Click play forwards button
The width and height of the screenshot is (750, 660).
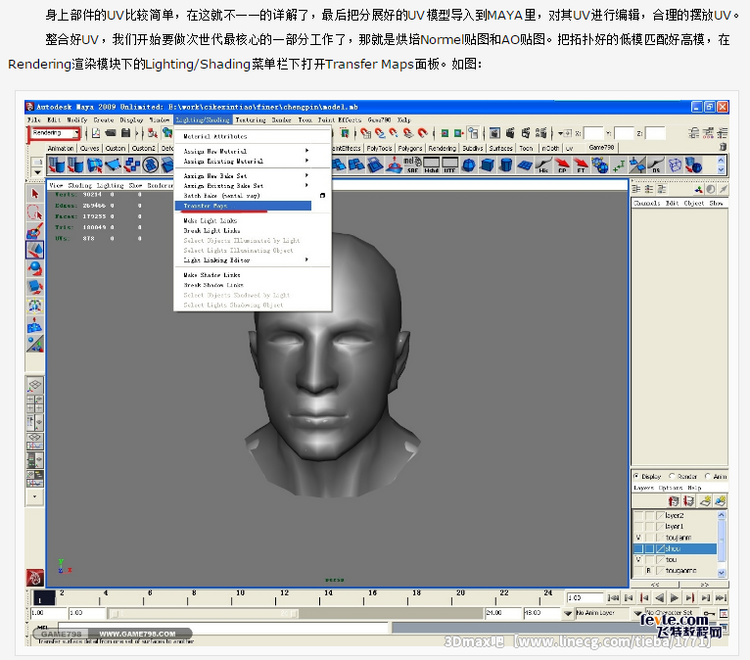tap(674, 597)
